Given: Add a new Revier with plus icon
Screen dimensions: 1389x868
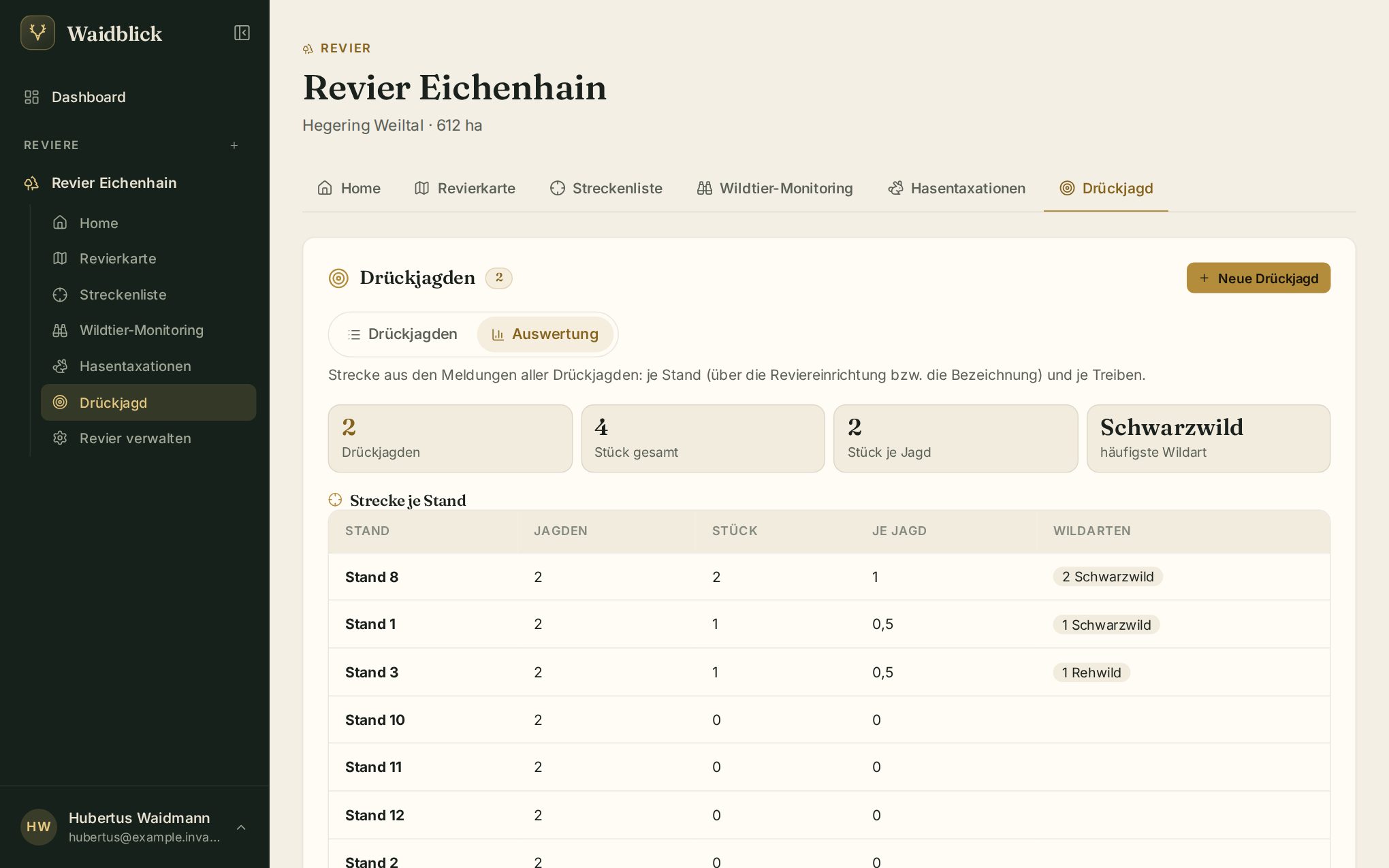Looking at the screenshot, I should point(234,145).
